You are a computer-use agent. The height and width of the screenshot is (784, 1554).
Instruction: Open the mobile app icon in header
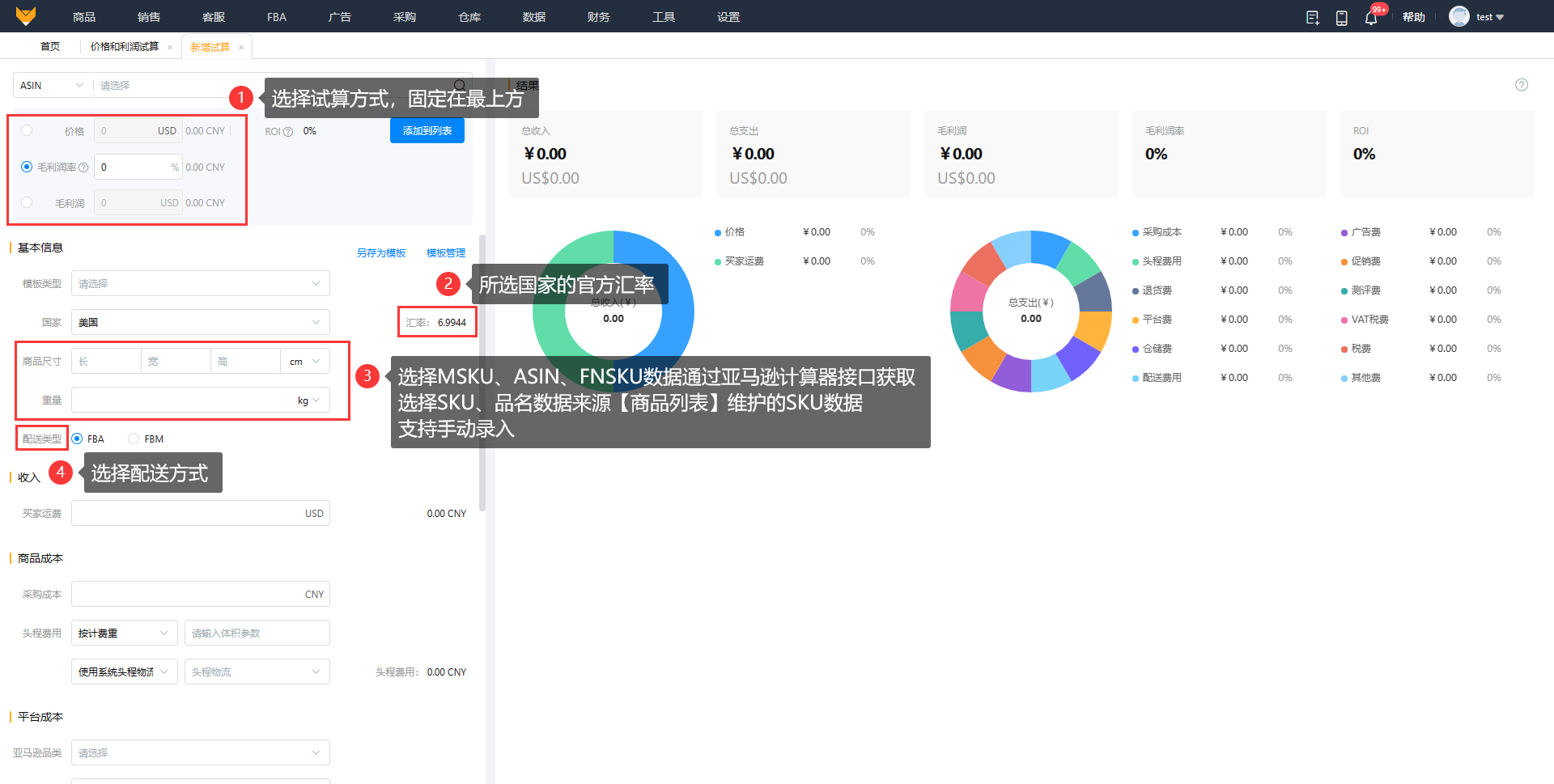tap(1342, 17)
